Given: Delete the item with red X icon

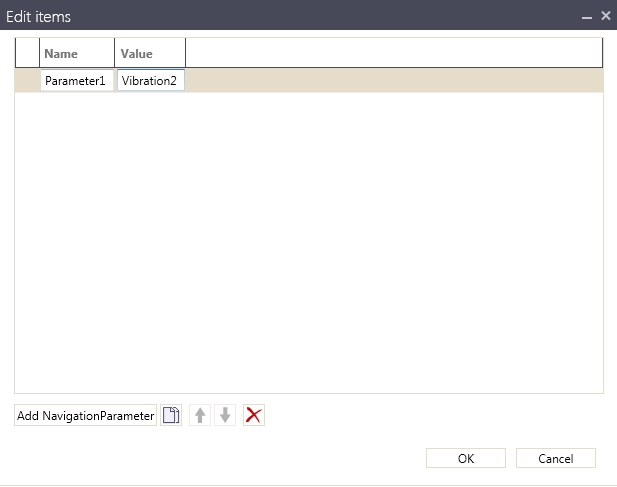Looking at the screenshot, I should 254,416.
